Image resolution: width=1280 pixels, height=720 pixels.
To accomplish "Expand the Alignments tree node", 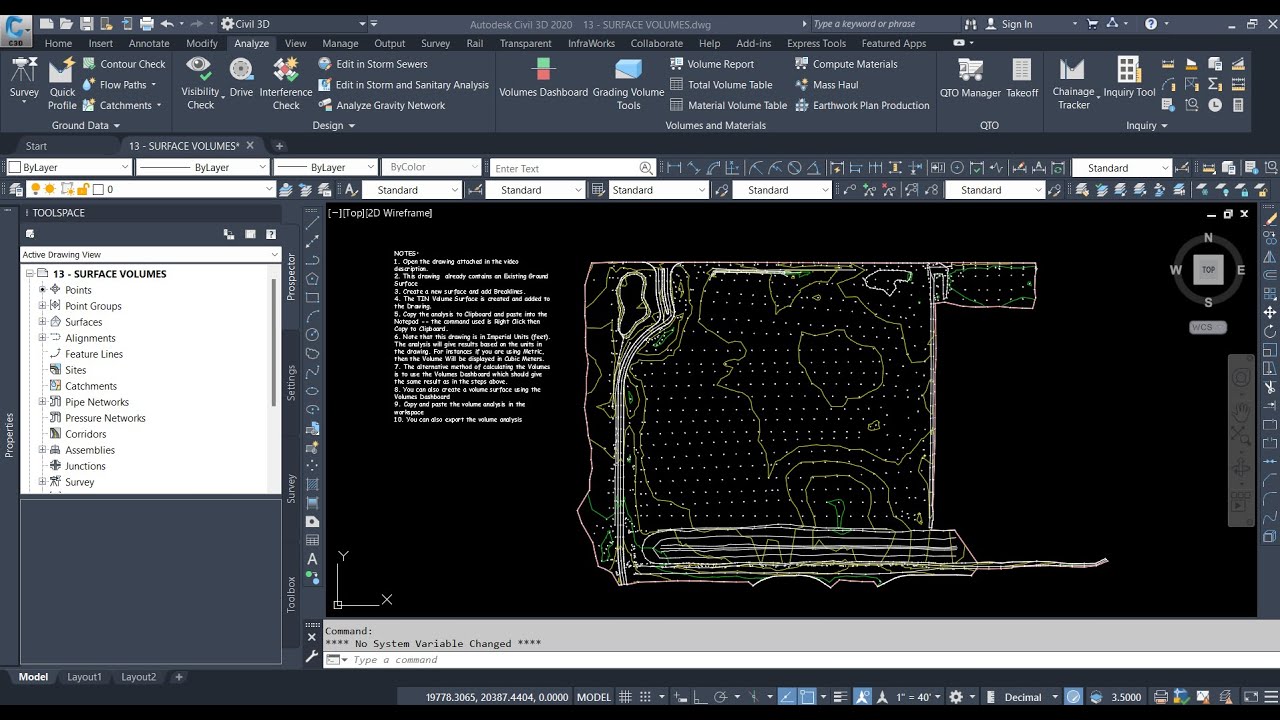I will tap(43, 338).
